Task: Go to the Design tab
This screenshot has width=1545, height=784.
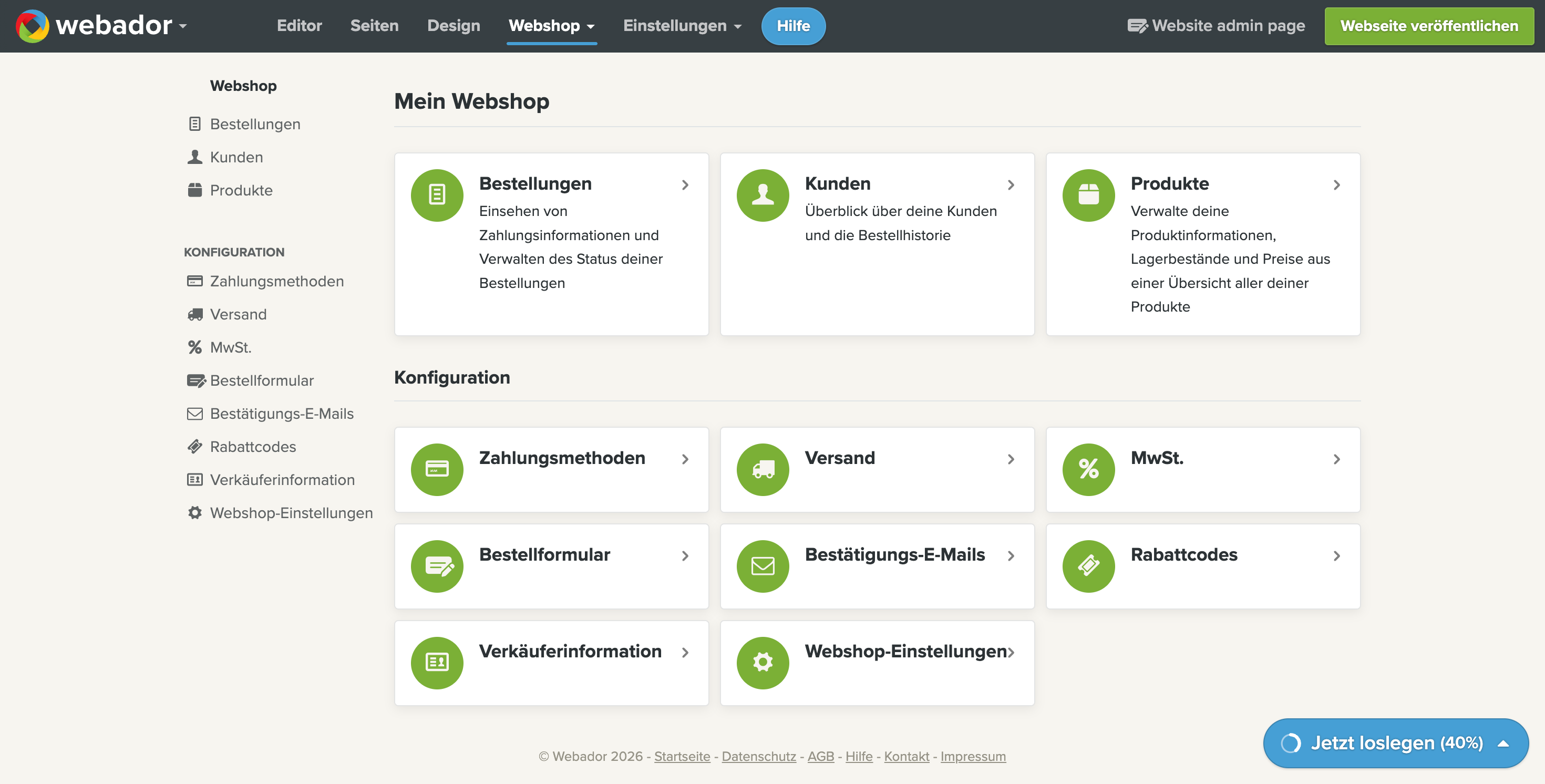Action: (x=454, y=26)
